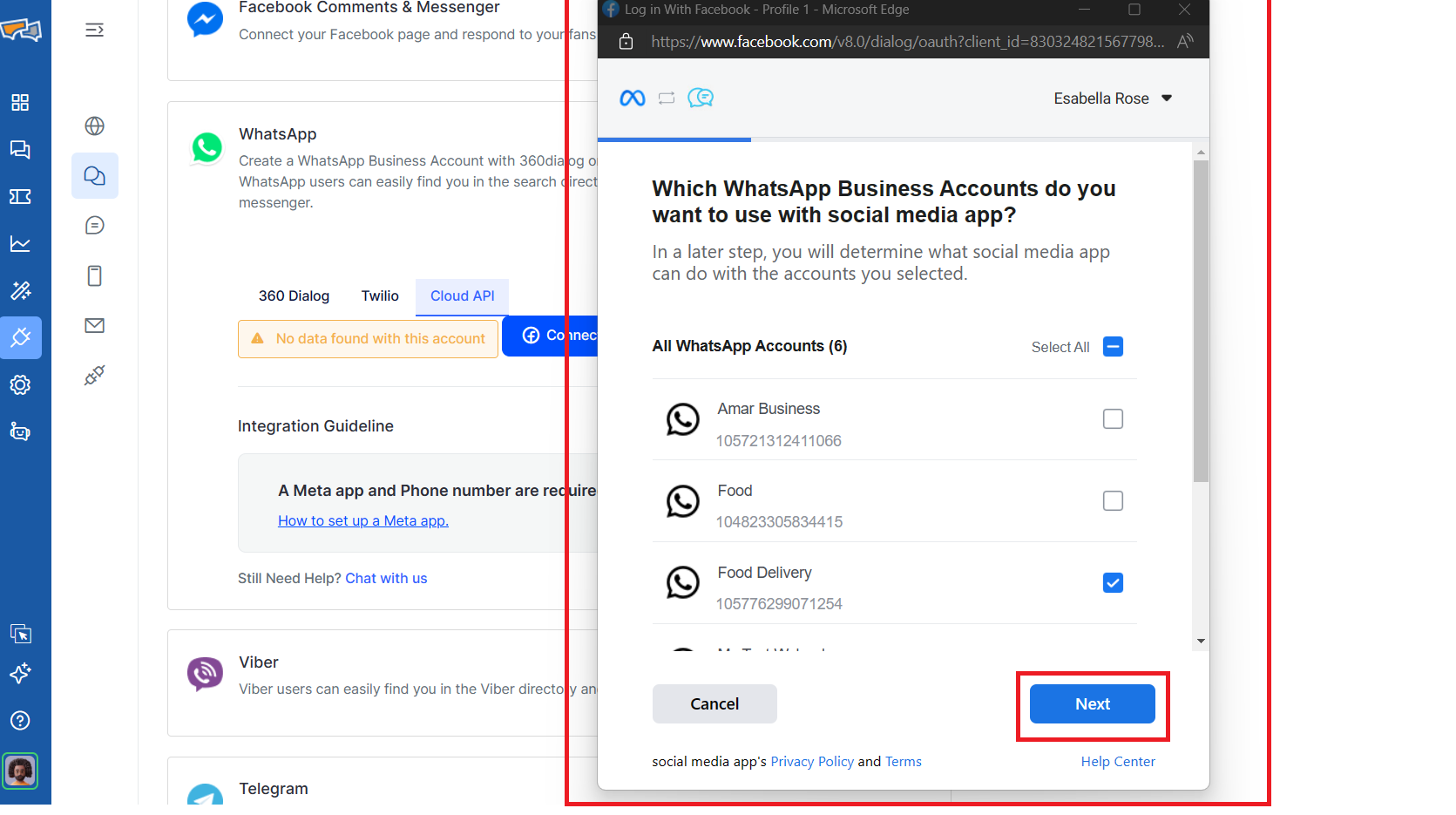Click the WhatsApp logo in integrations list
Image resolution: width=1456 pixels, height=815 pixels.
coord(207,147)
